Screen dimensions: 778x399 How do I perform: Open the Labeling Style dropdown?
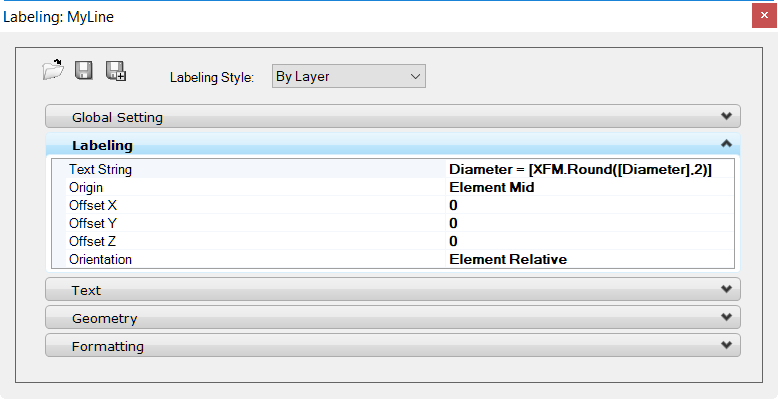(348, 76)
